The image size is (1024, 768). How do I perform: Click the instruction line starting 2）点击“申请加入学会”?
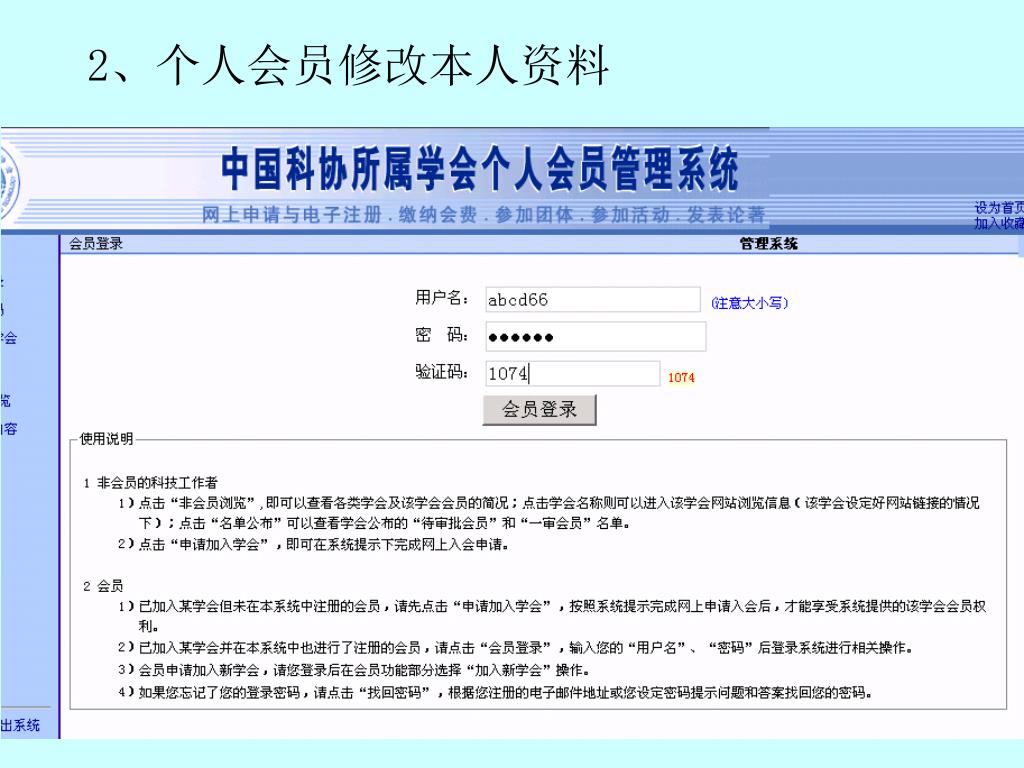point(313,544)
